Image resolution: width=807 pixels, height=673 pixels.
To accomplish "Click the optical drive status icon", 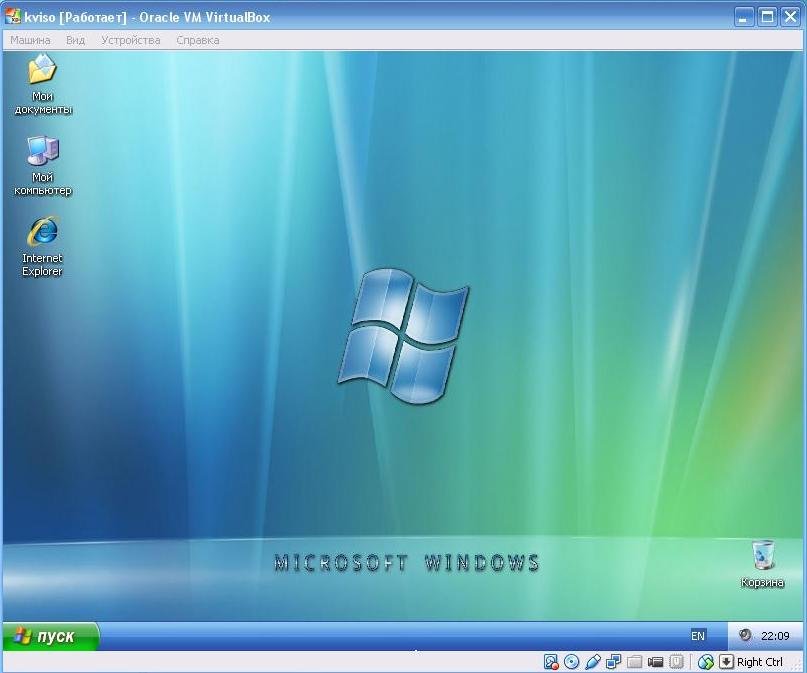I will [571, 661].
